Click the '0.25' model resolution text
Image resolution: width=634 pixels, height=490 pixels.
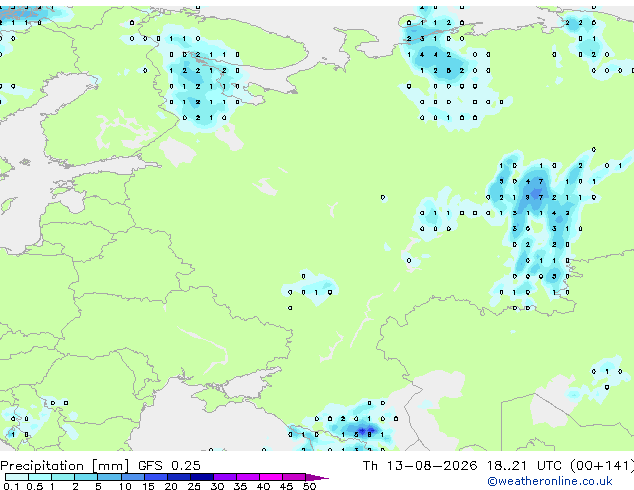[186, 466]
